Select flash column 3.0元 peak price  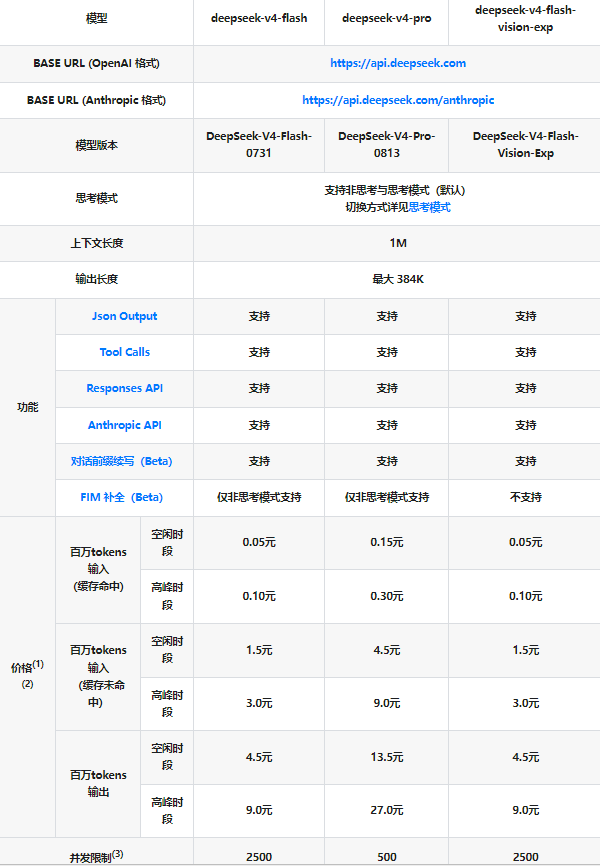pyautogui.click(x=259, y=703)
